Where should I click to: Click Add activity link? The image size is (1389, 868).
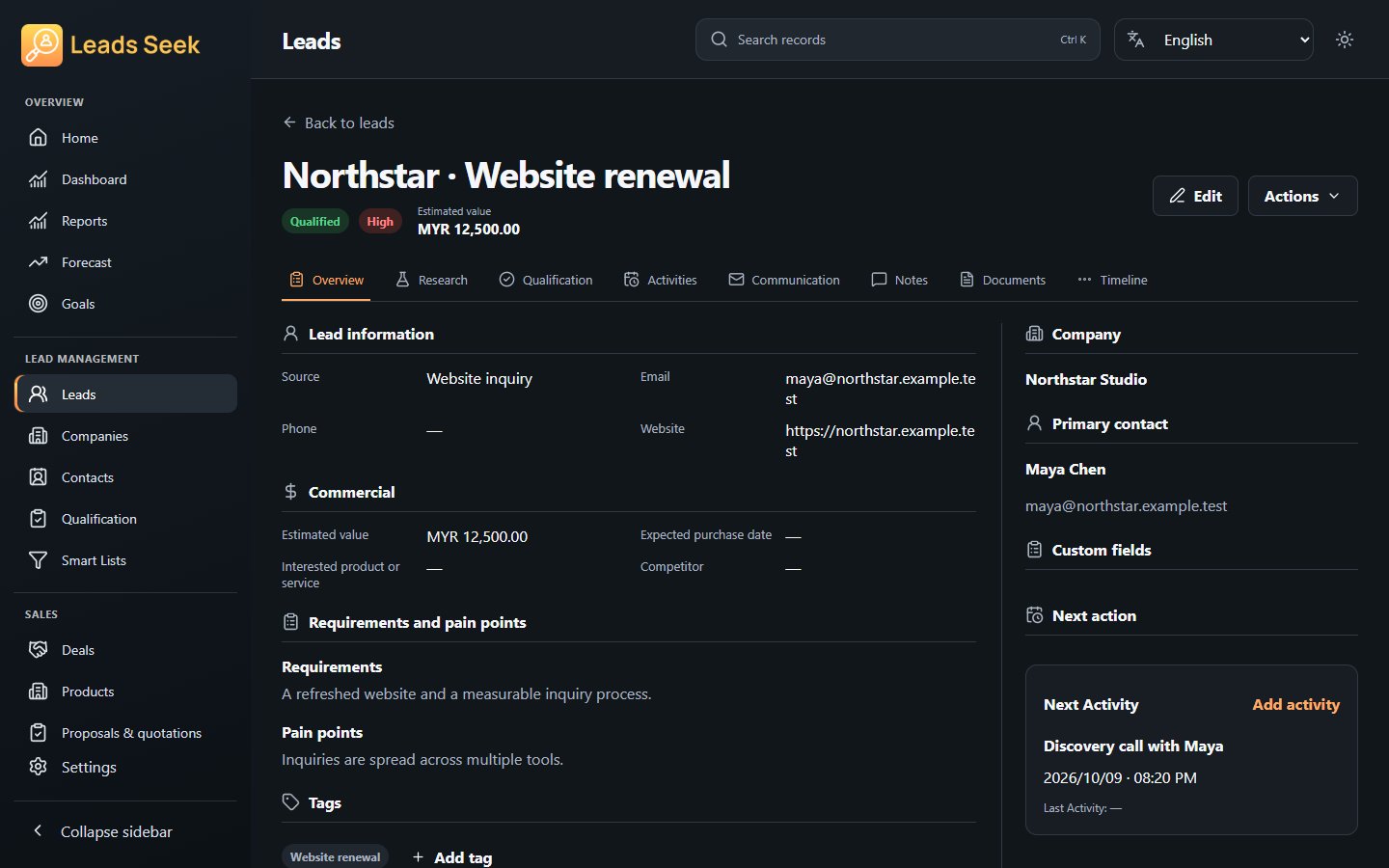[x=1295, y=704]
